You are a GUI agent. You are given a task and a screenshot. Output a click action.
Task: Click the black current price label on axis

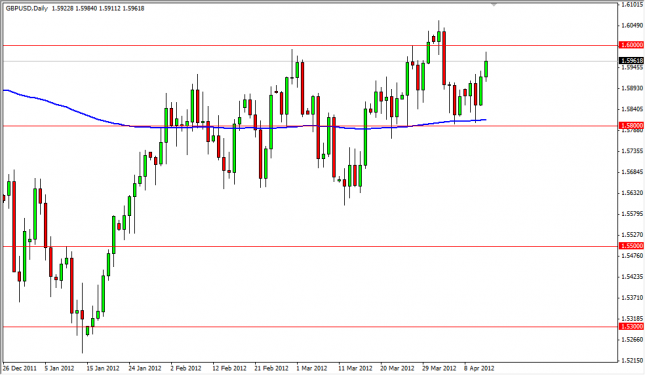[631, 60]
